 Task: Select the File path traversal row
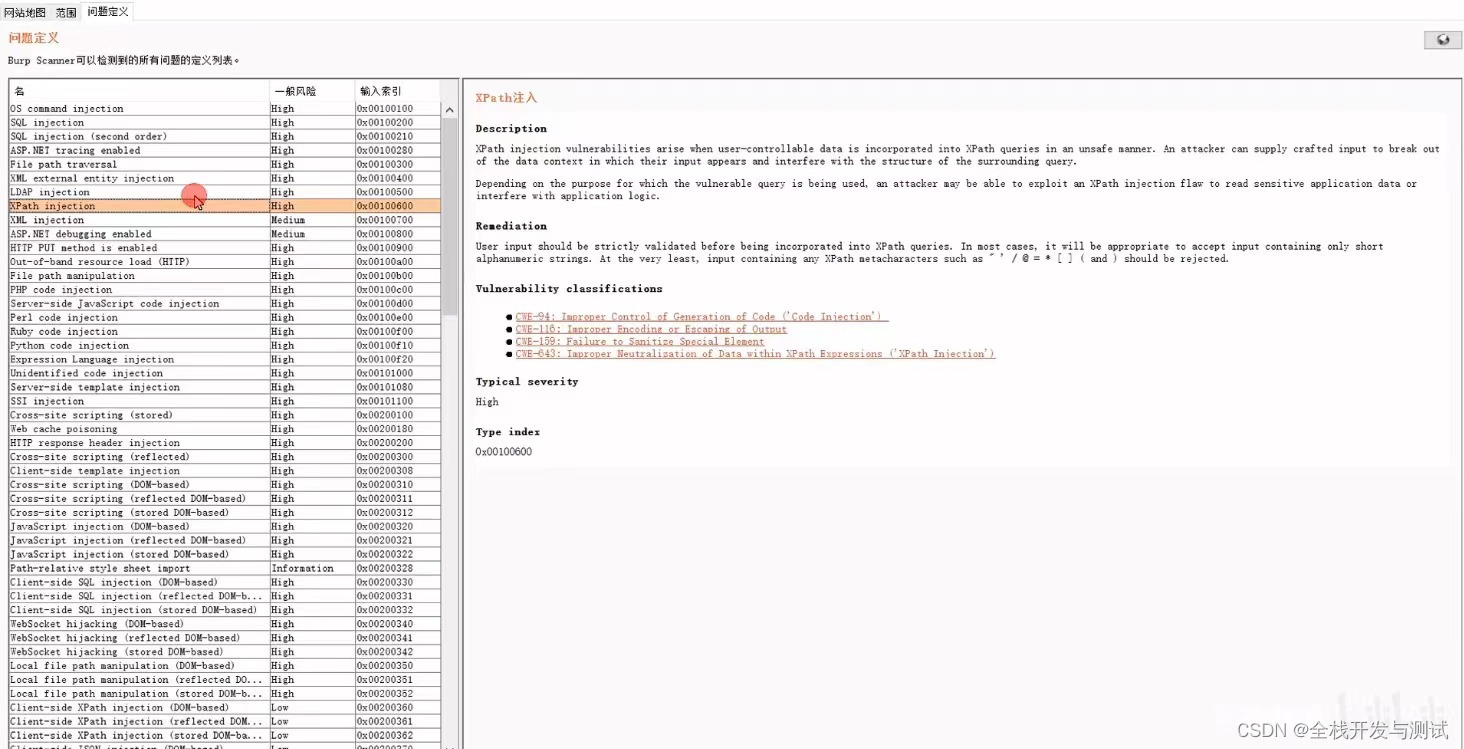point(225,165)
